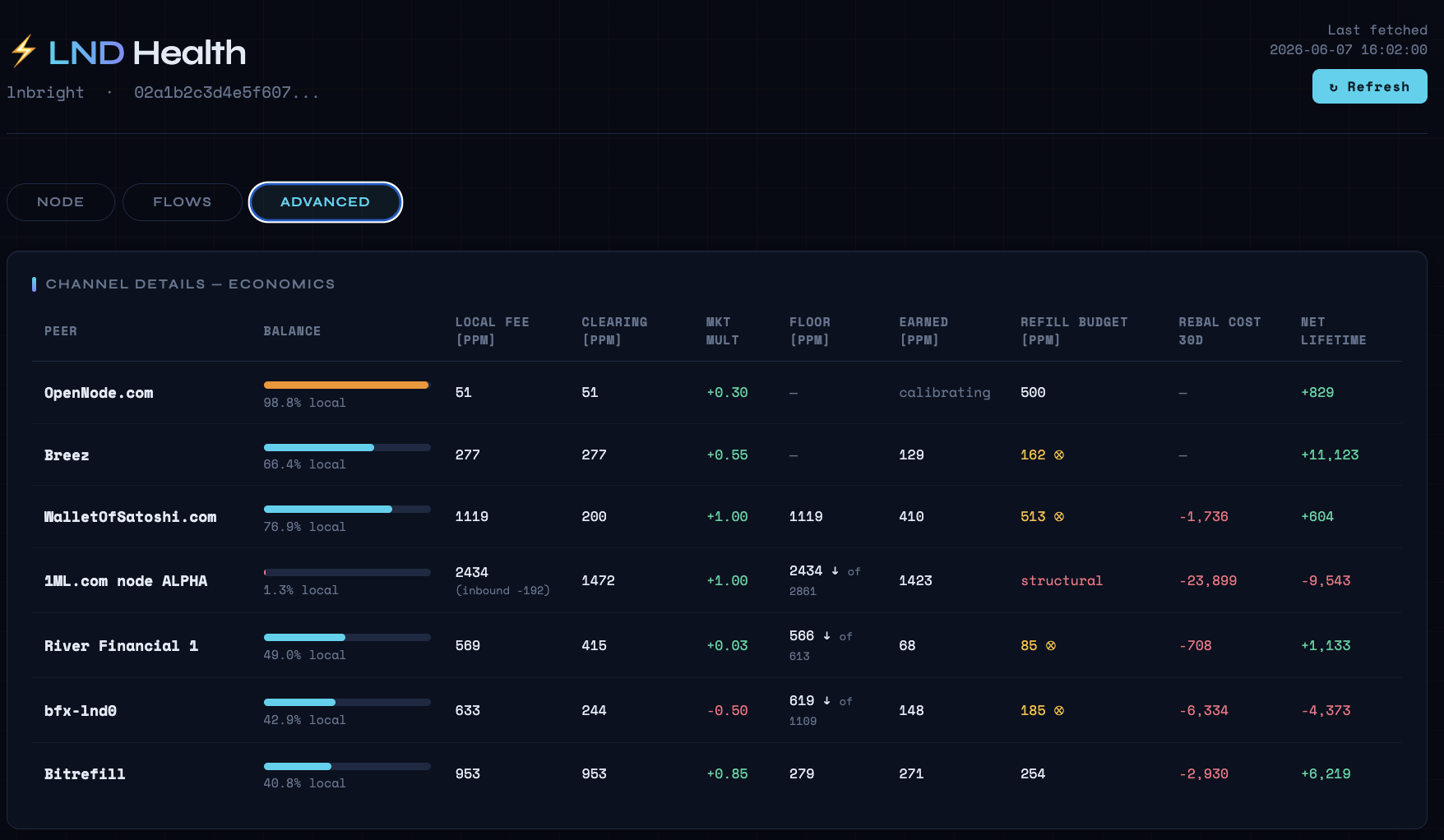Click the last fetched timestamp 2026-06-07 16:02:00
Viewport: 1444px width, 840px height.
tap(1349, 50)
